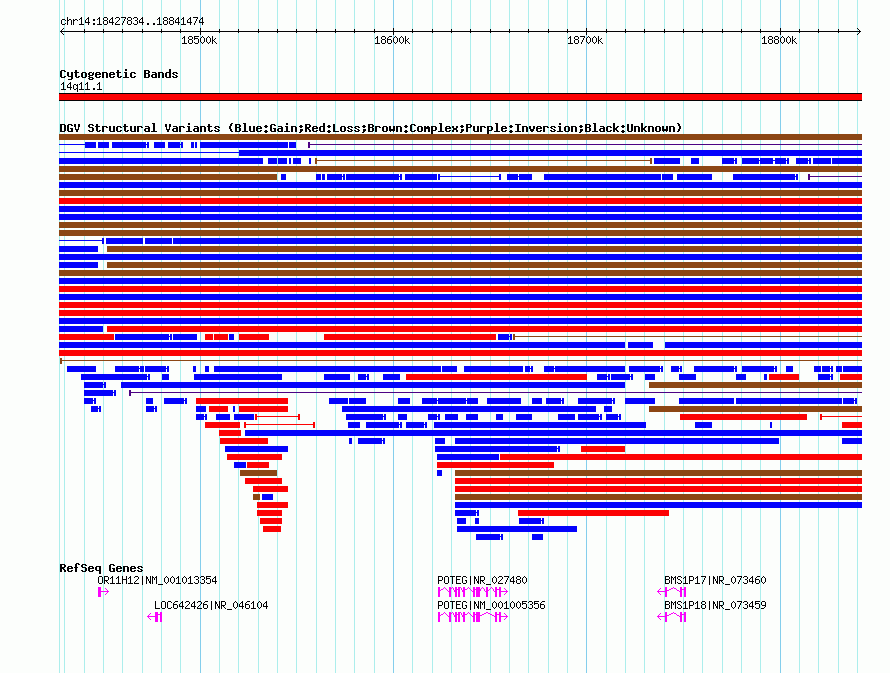Select the POTEG NM_001005356 gene glyph
Screen dimensions: 890x673
click(x=472, y=617)
